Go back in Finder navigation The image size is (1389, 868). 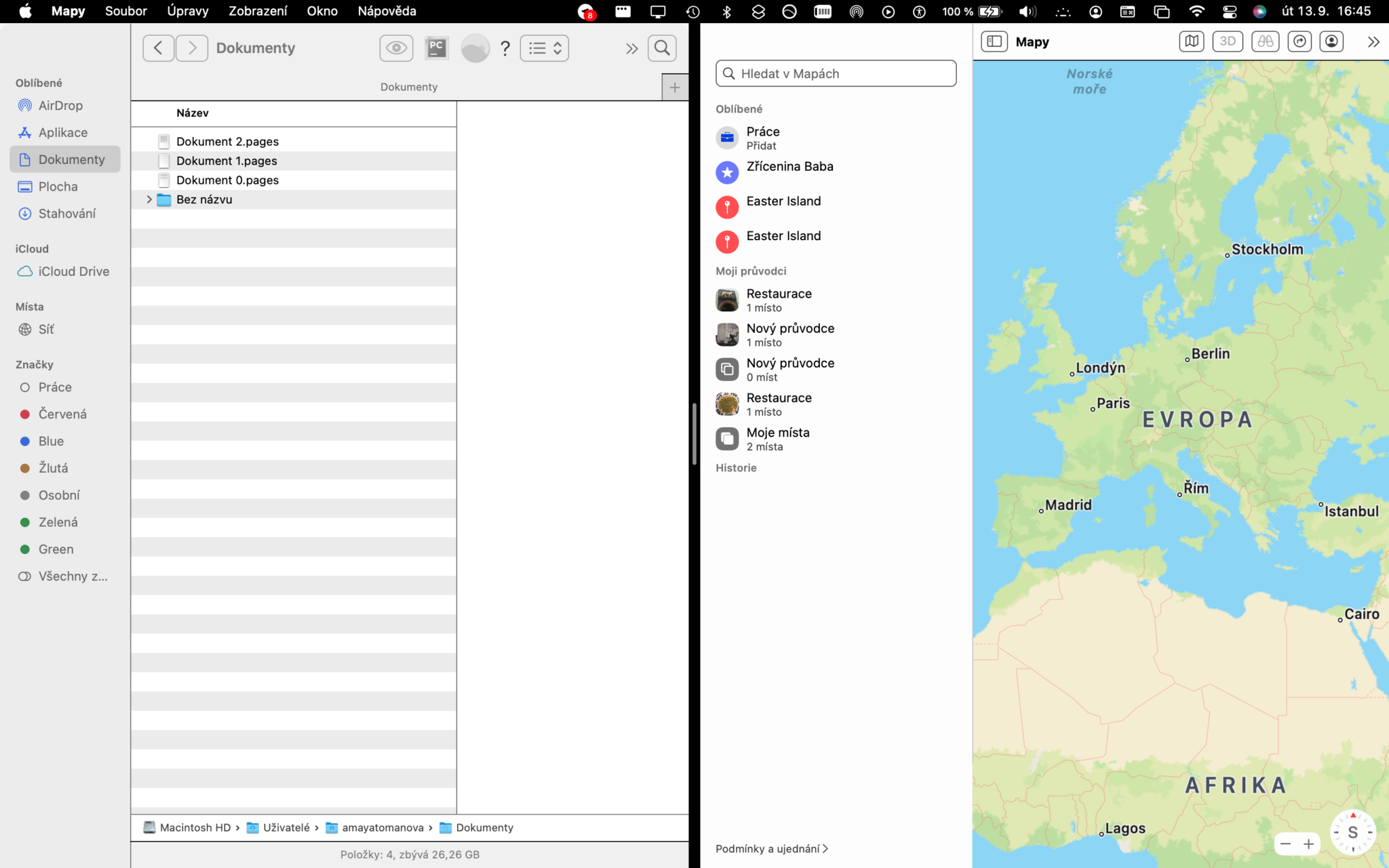pyautogui.click(x=158, y=48)
